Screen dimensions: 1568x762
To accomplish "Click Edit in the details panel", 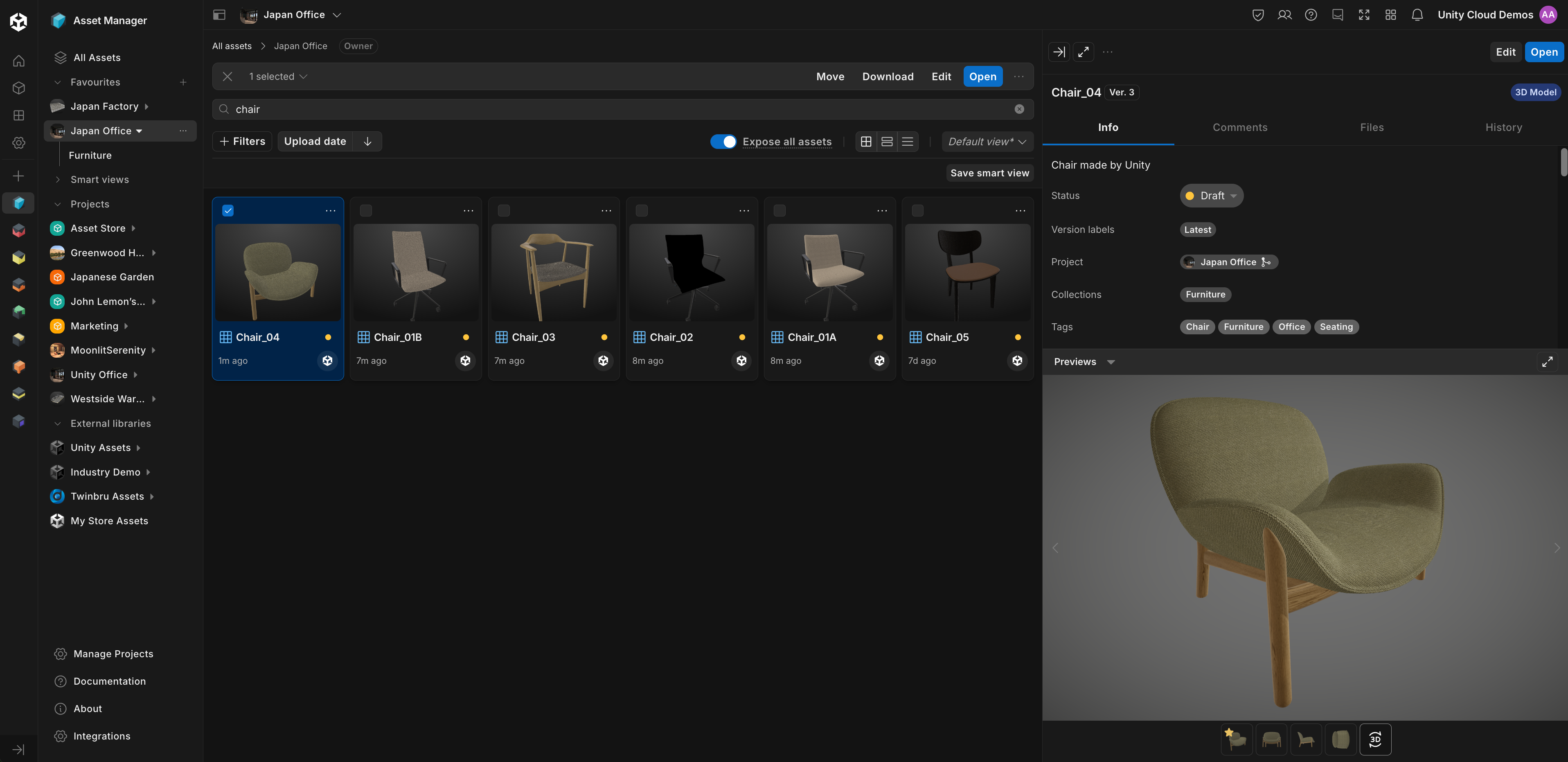I will [x=1506, y=52].
